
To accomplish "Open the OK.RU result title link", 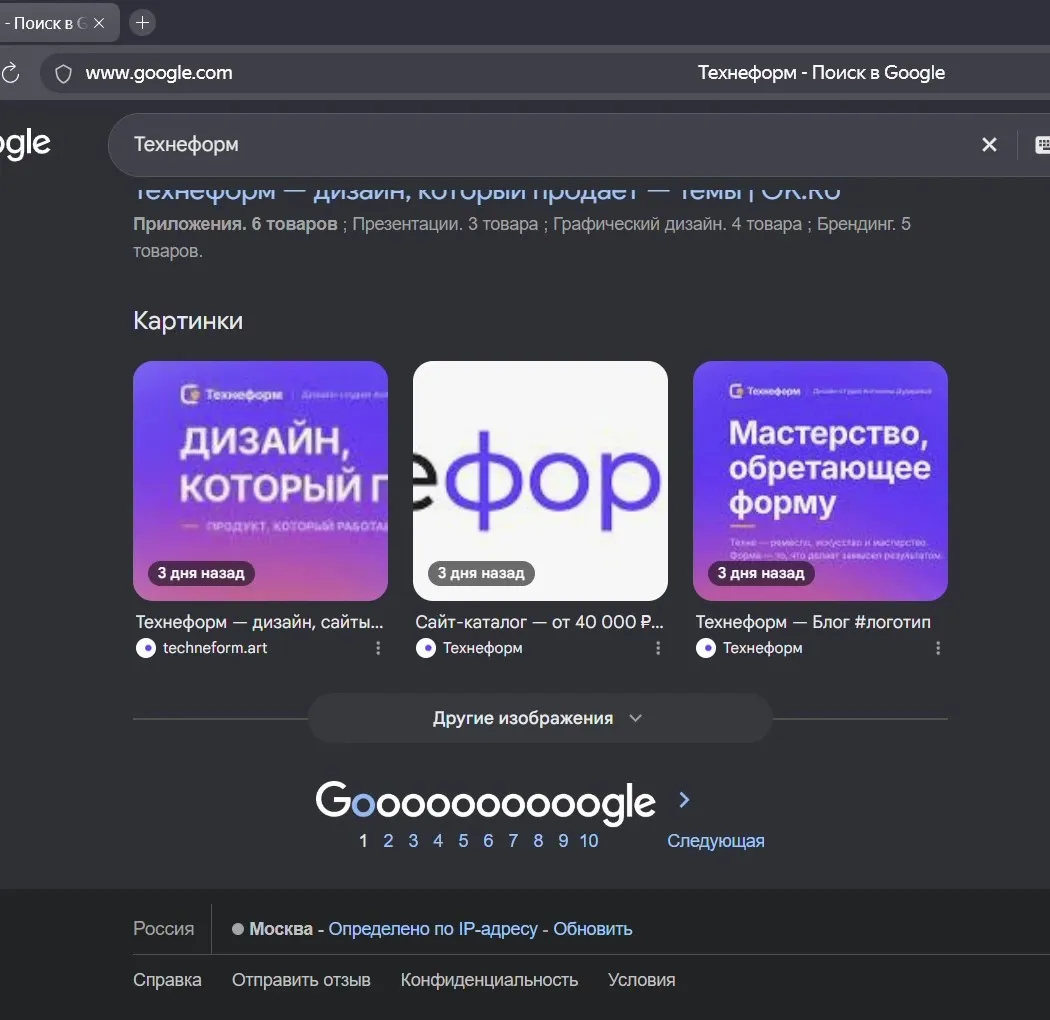I will [x=487, y=192].
